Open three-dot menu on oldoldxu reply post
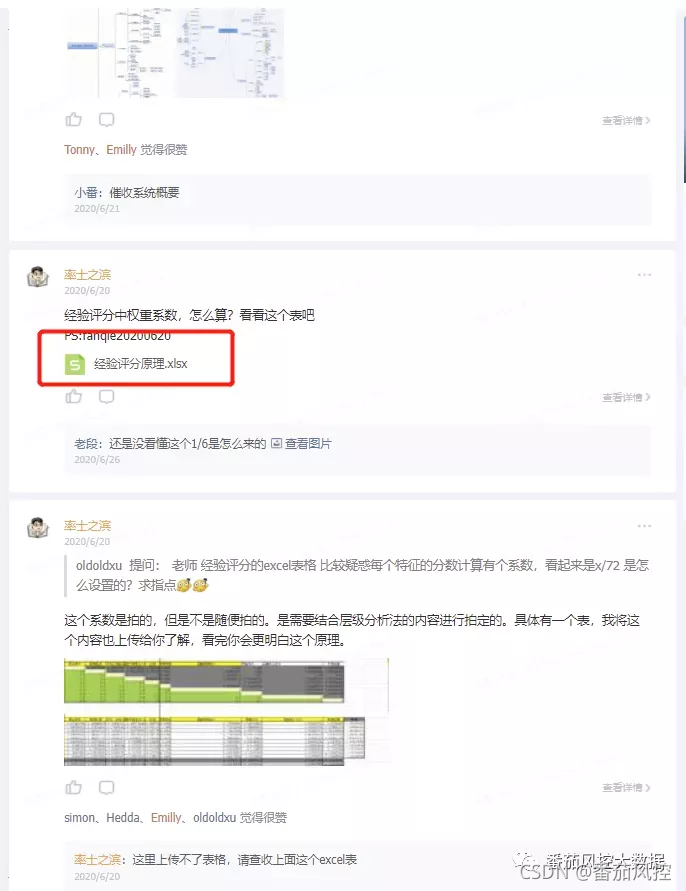Viewport: 686px width, 891px height. tap(644, 526)
